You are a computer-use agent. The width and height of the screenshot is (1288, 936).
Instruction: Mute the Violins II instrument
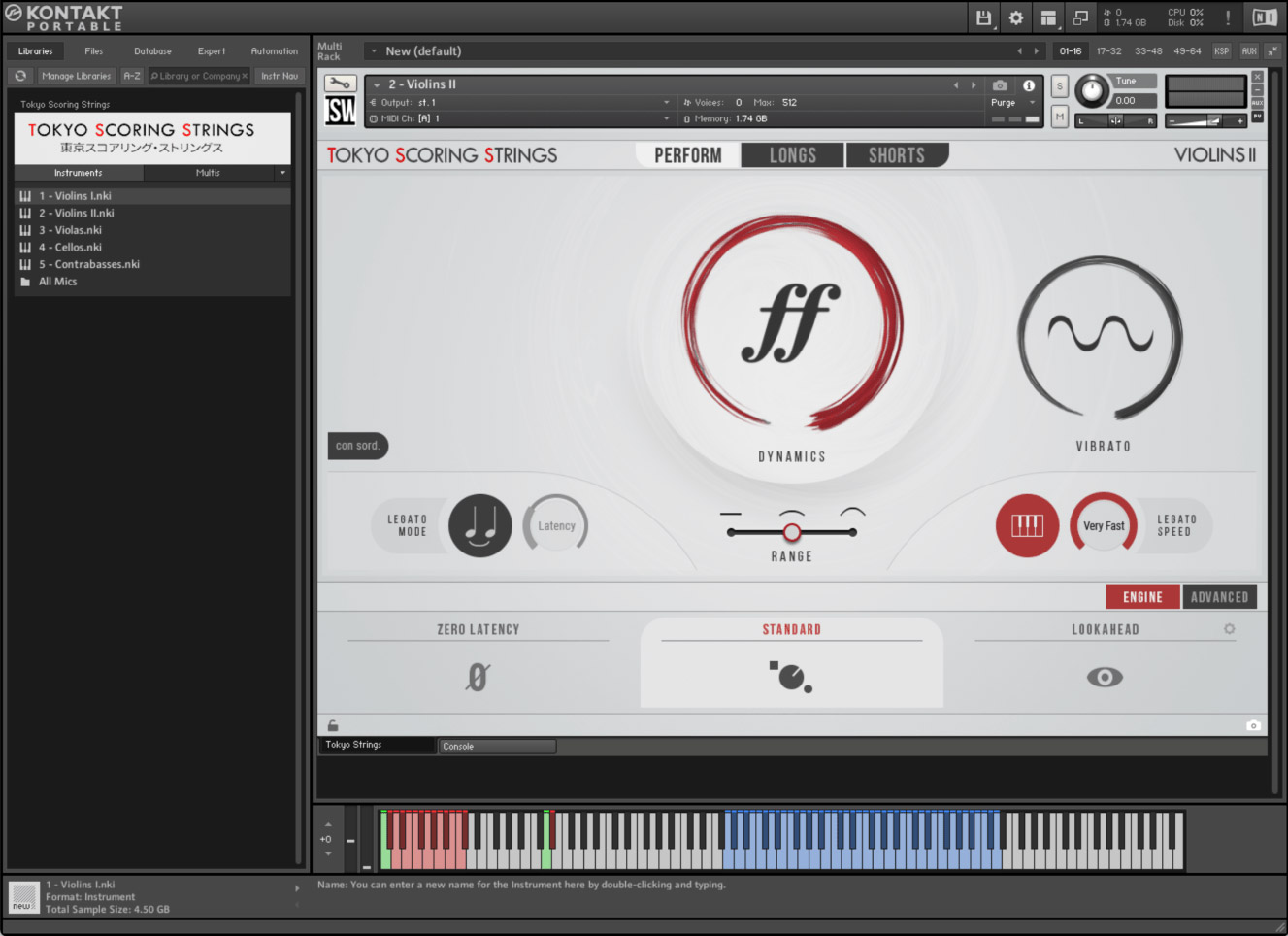click(x=1058, y=117)
